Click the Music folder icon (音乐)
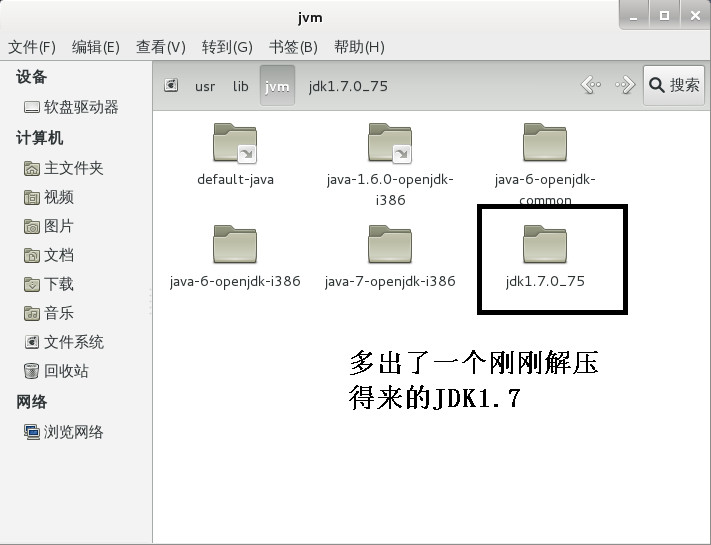Image resolution: width=711 pixels, height=545 pixels. coord(31,313)
